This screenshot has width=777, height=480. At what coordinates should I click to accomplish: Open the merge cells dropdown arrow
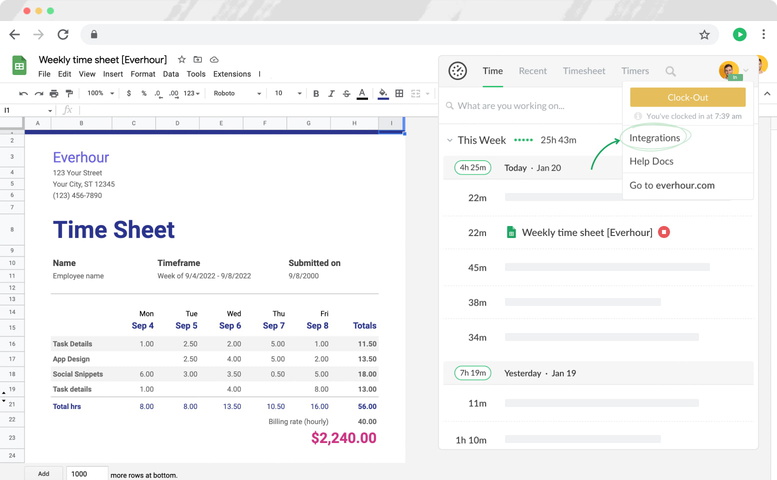click(x=428, y=93)
